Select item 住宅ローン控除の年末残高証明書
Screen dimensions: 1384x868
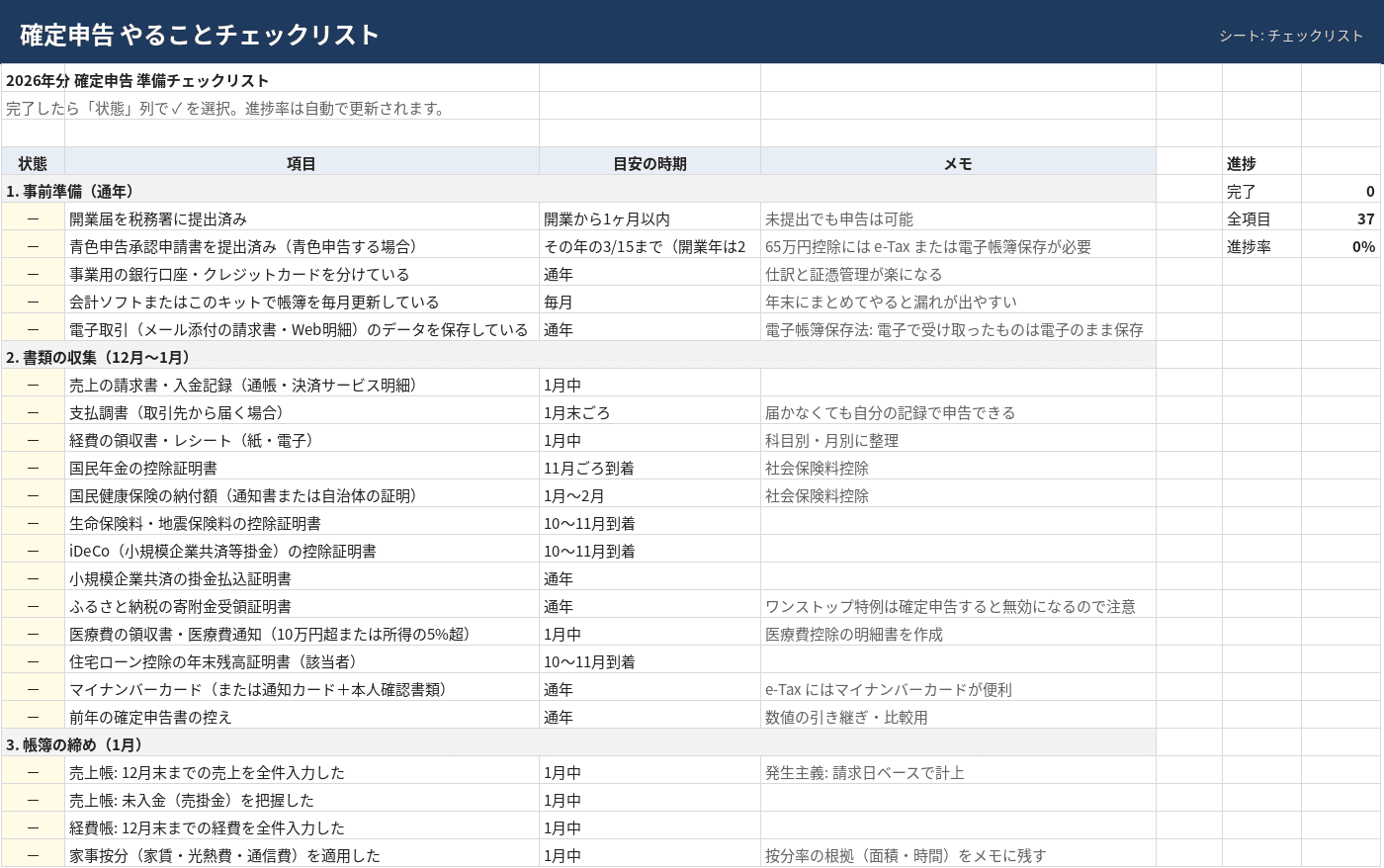tap(302, 661)
